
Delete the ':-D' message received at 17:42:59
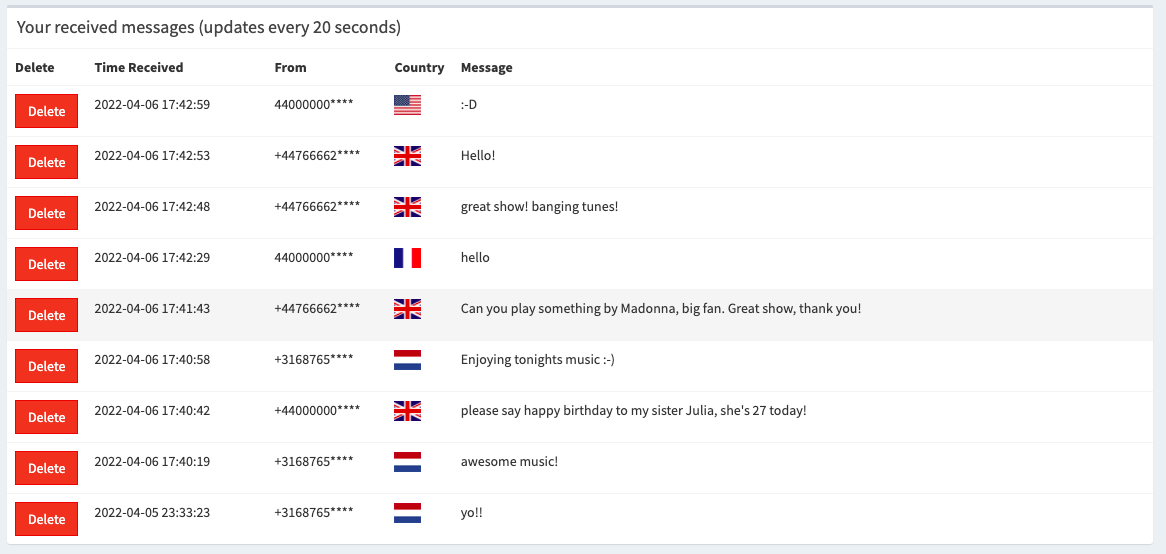(47, 112)
